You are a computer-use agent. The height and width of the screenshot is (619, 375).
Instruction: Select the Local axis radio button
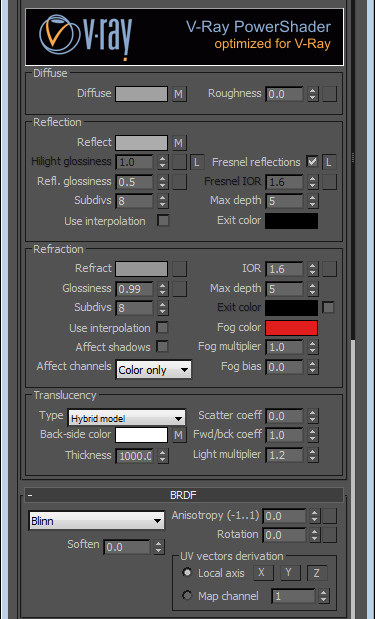coord(187,572)
